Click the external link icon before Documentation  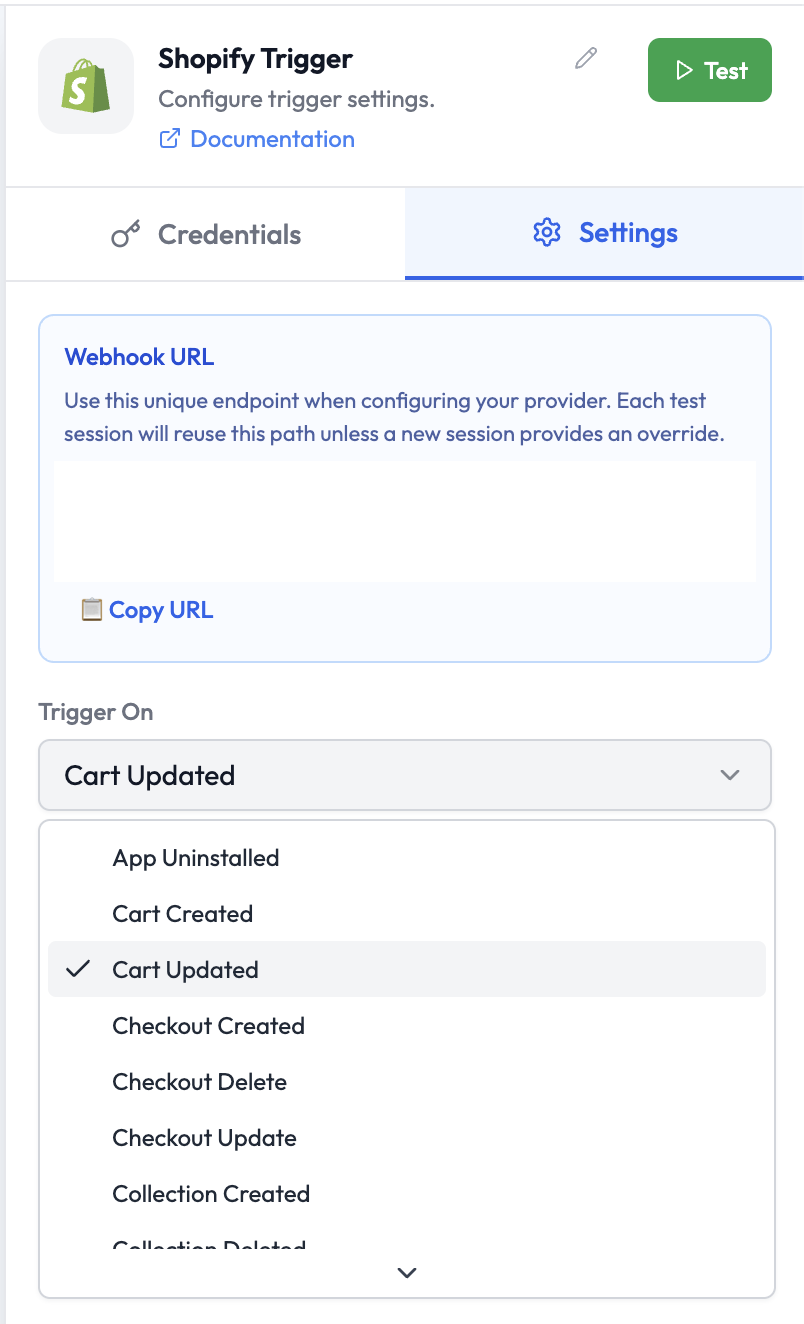point(172,139)
